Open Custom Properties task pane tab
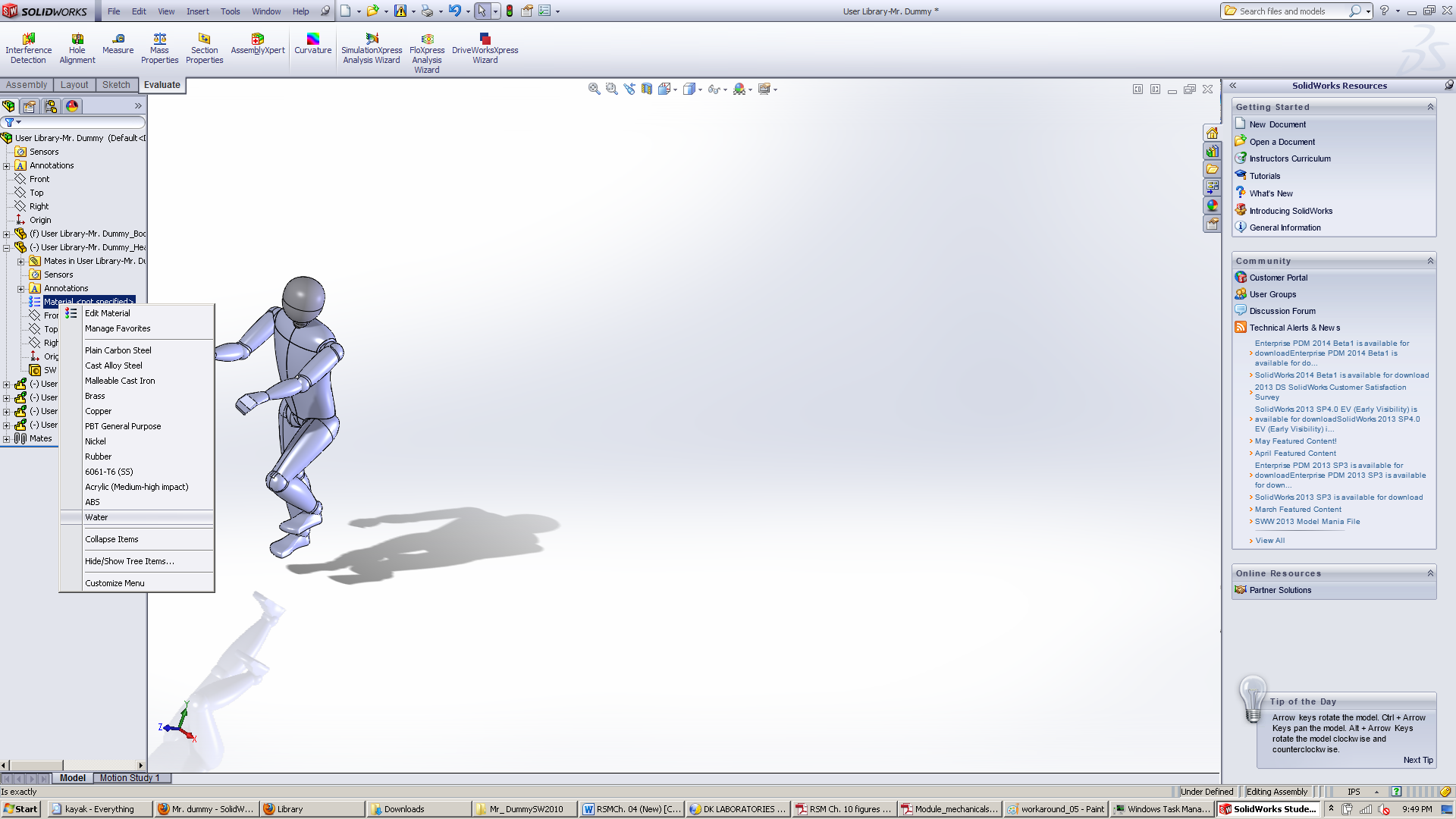 [x=1212, y=224]
